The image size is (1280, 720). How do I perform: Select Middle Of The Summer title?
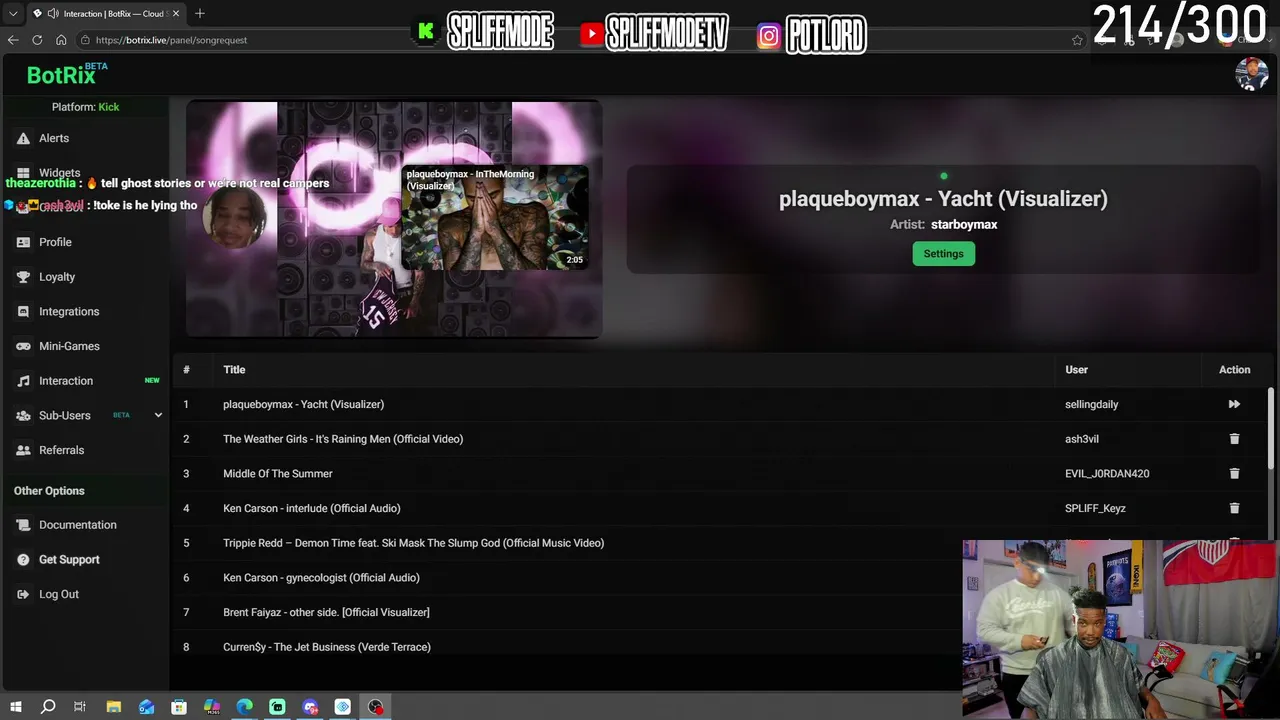277,474
